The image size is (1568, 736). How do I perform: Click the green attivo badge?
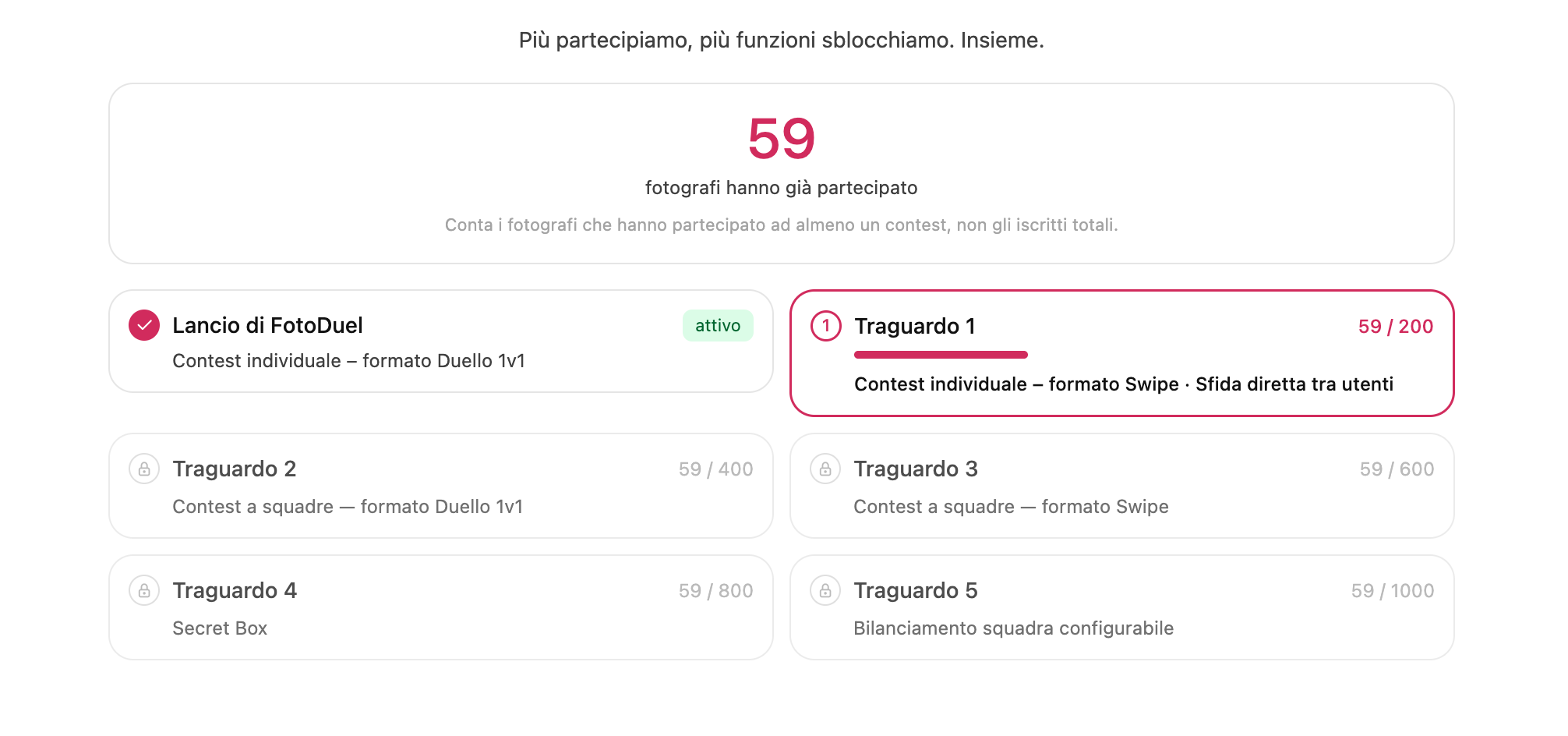coord(718,325)
